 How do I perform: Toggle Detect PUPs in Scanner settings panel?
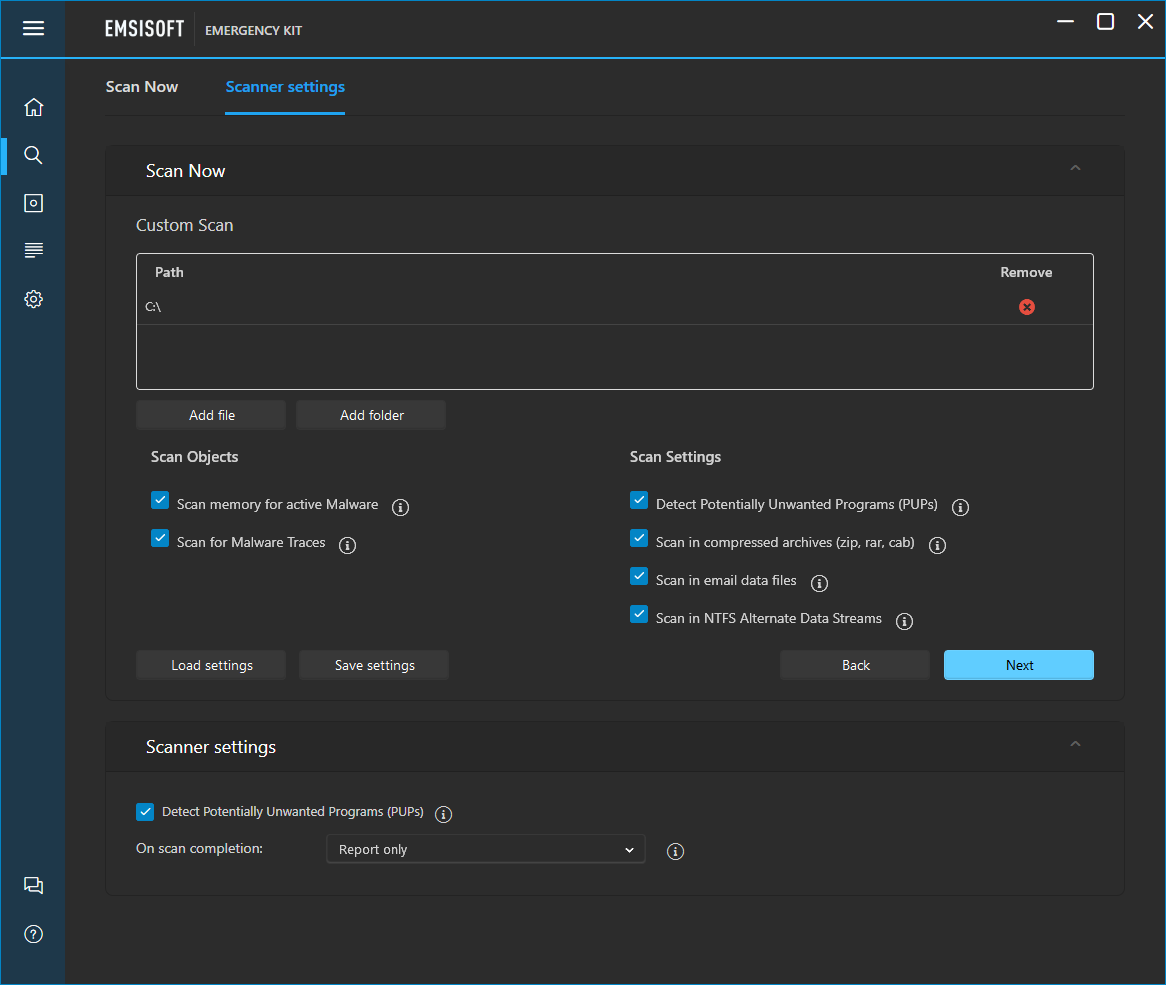(x=145, y=812)
